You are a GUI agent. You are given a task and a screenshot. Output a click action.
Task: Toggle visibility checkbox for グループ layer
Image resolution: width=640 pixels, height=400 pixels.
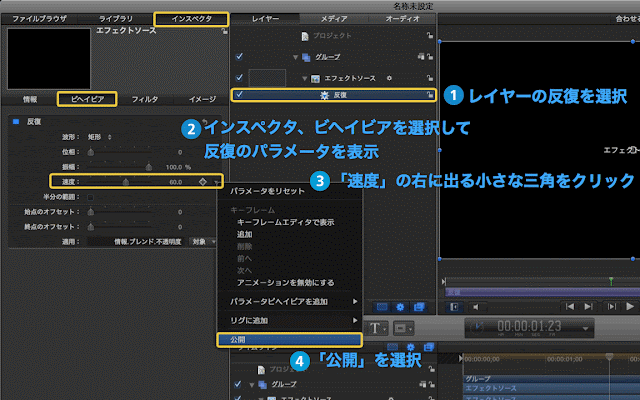(239, 56)
